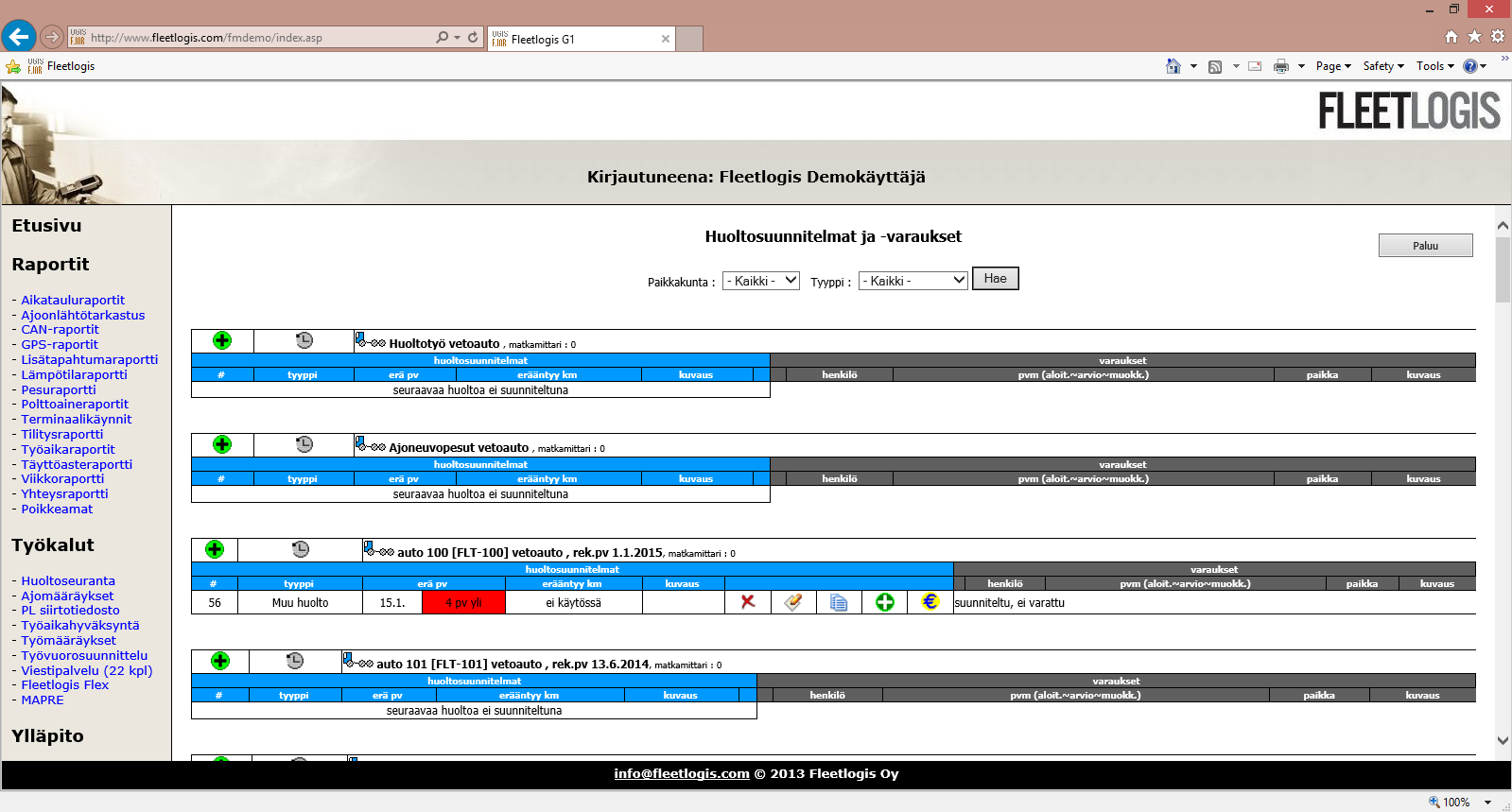This screenshot has width=1512, height=812.
Task: Add plan for auto 100 [FLT-100]
Action: 215,549
